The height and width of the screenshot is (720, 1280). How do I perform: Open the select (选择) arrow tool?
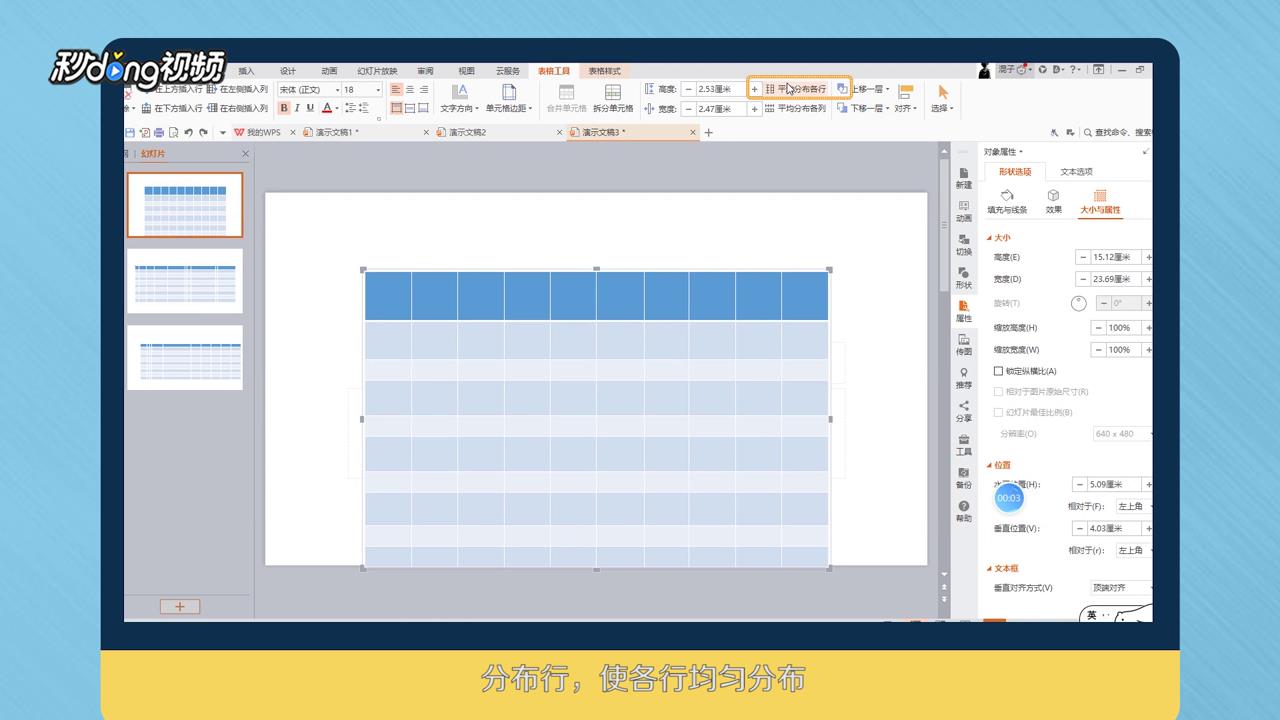[942, 98]
